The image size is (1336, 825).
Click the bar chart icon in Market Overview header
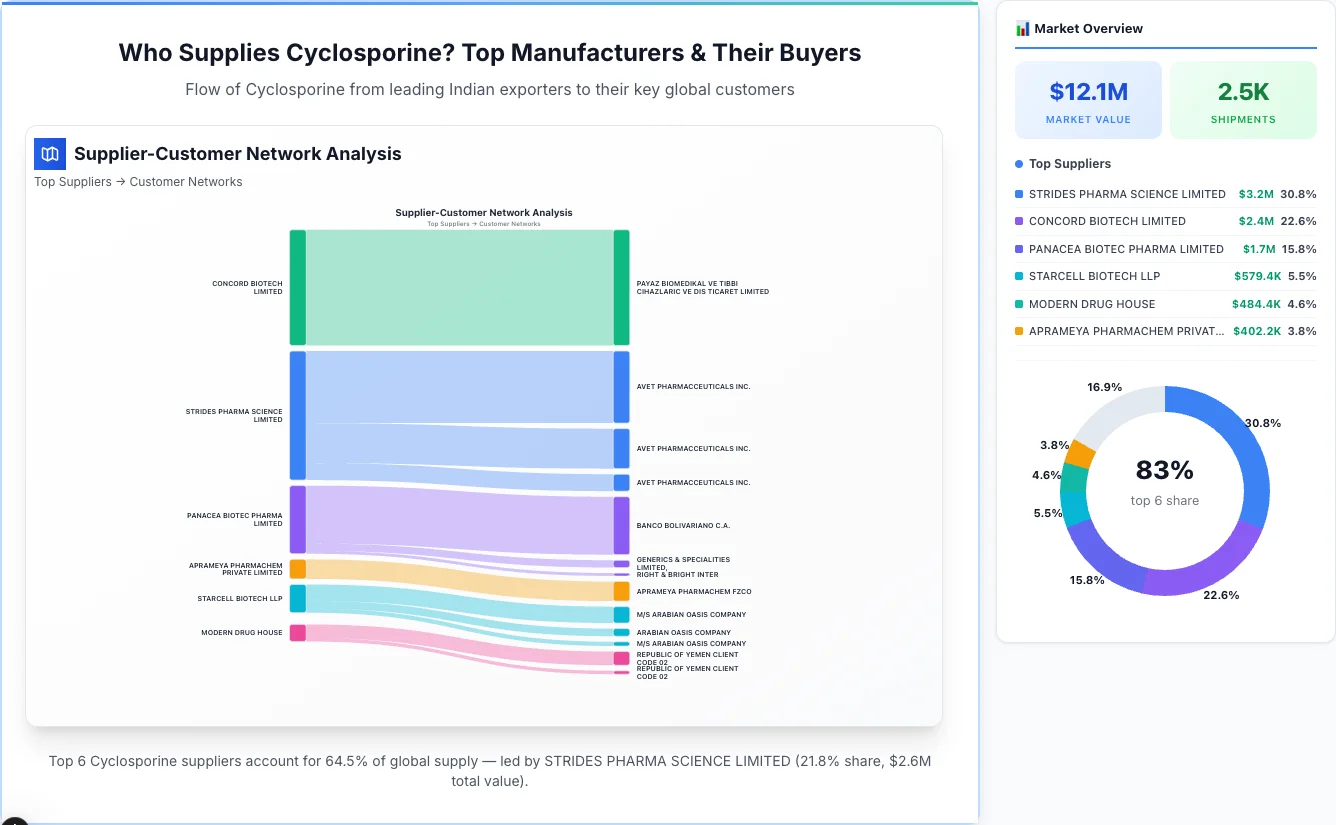pos(1022,28)
